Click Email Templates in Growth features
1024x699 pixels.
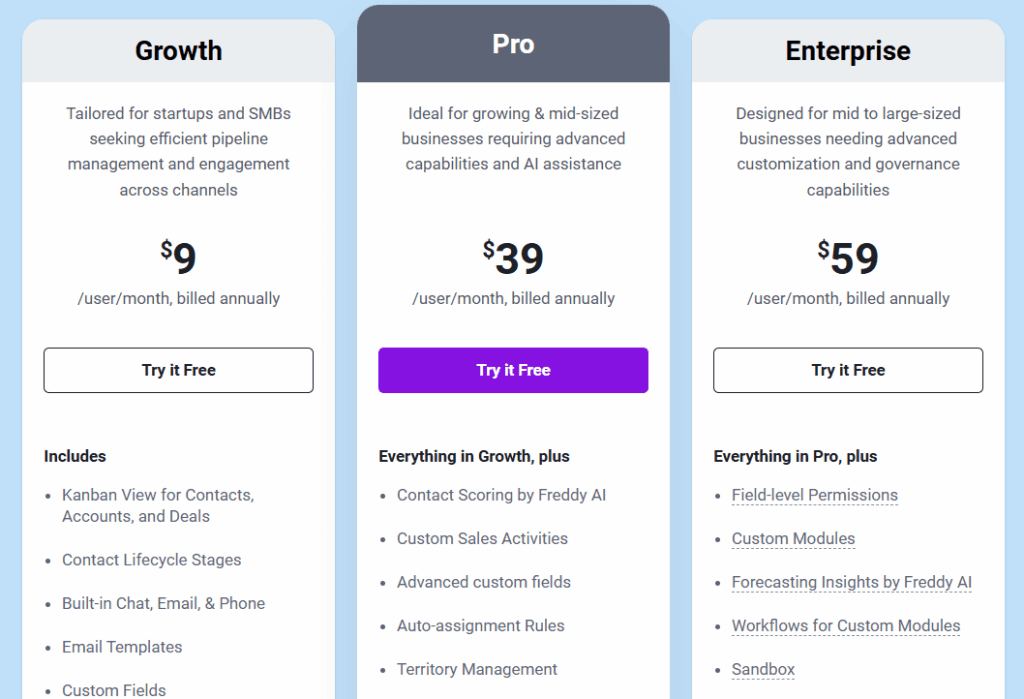[122, 647]
